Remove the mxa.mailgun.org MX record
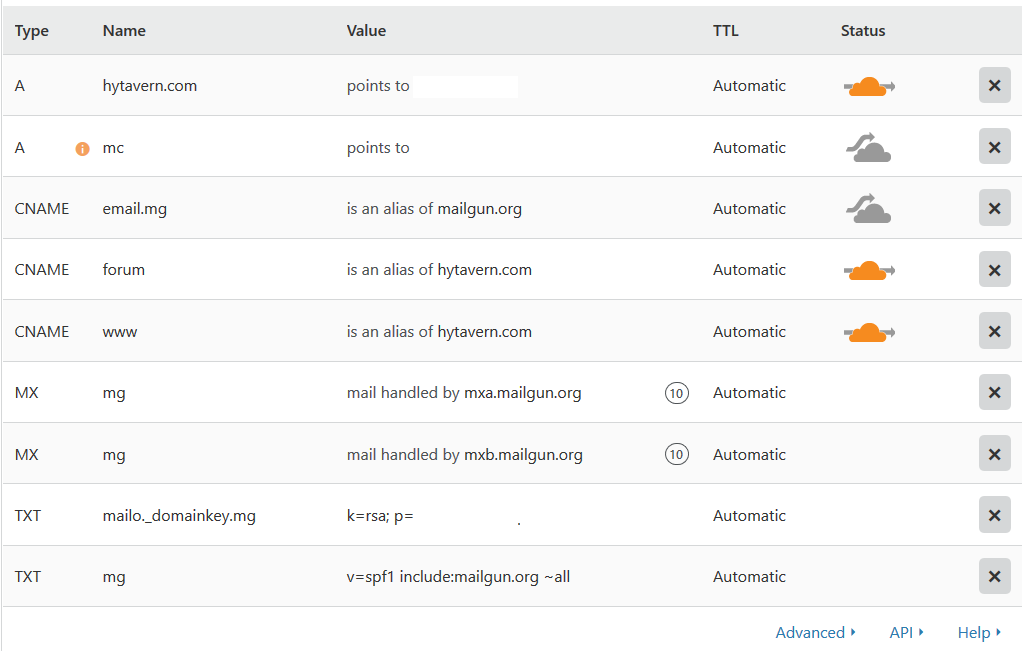Screen dimensions: 1022x651 [x=995, y=392]
